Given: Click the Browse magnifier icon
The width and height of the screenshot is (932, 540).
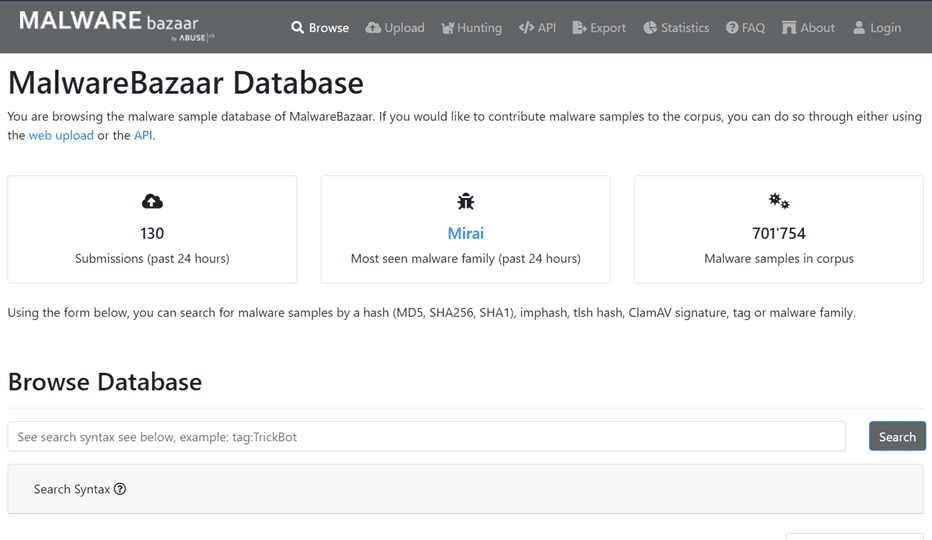Looking at the screenshot, I should (x=297, y=28).
